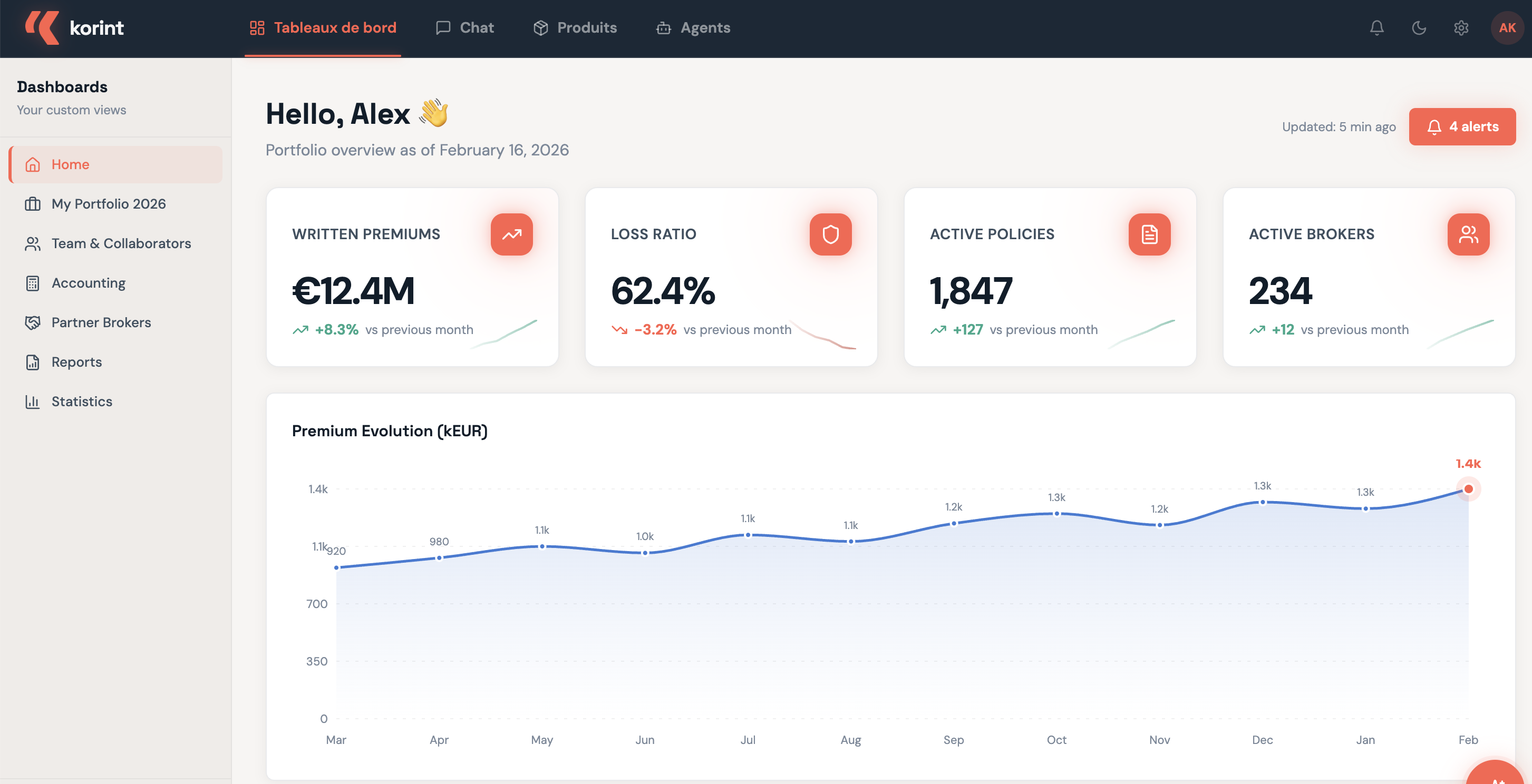
Task: Switch to the Chat tab
Action: [x=464, y=28]
